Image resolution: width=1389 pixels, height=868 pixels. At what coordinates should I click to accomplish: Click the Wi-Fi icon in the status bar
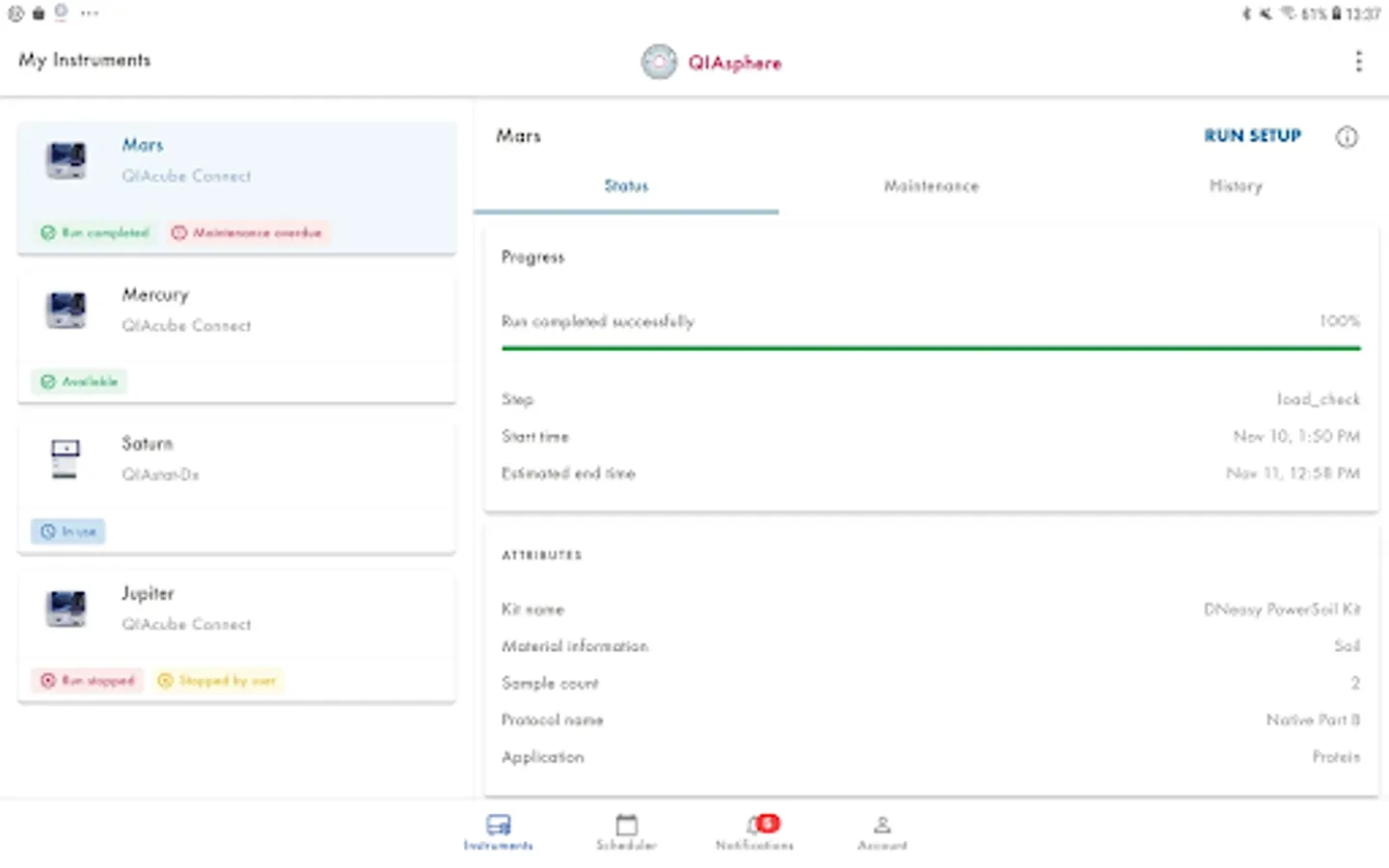pyautogui.click(x=1288, y=14)
